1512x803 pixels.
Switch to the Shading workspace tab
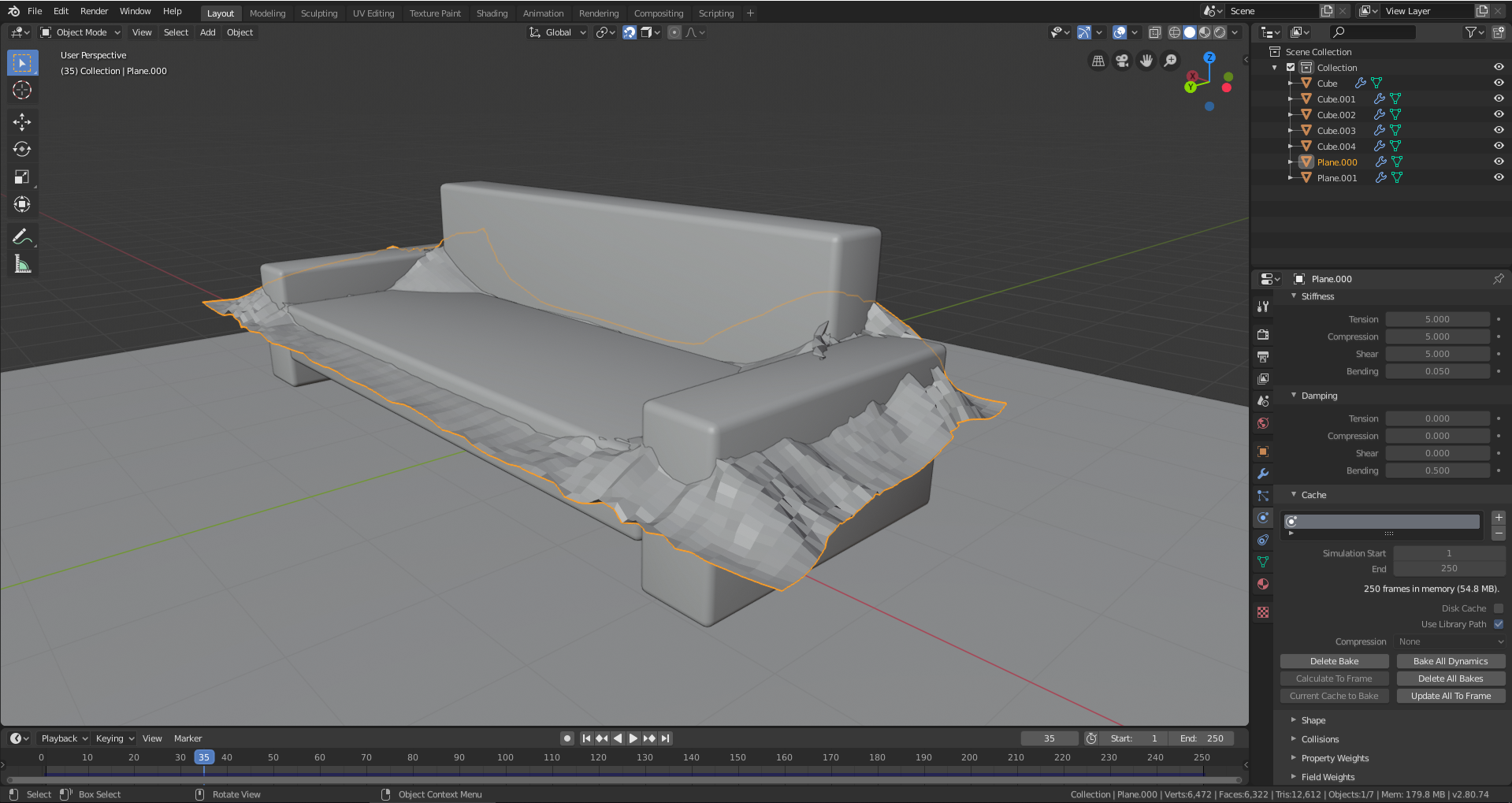pyautogui.click(x=492, y=13)
